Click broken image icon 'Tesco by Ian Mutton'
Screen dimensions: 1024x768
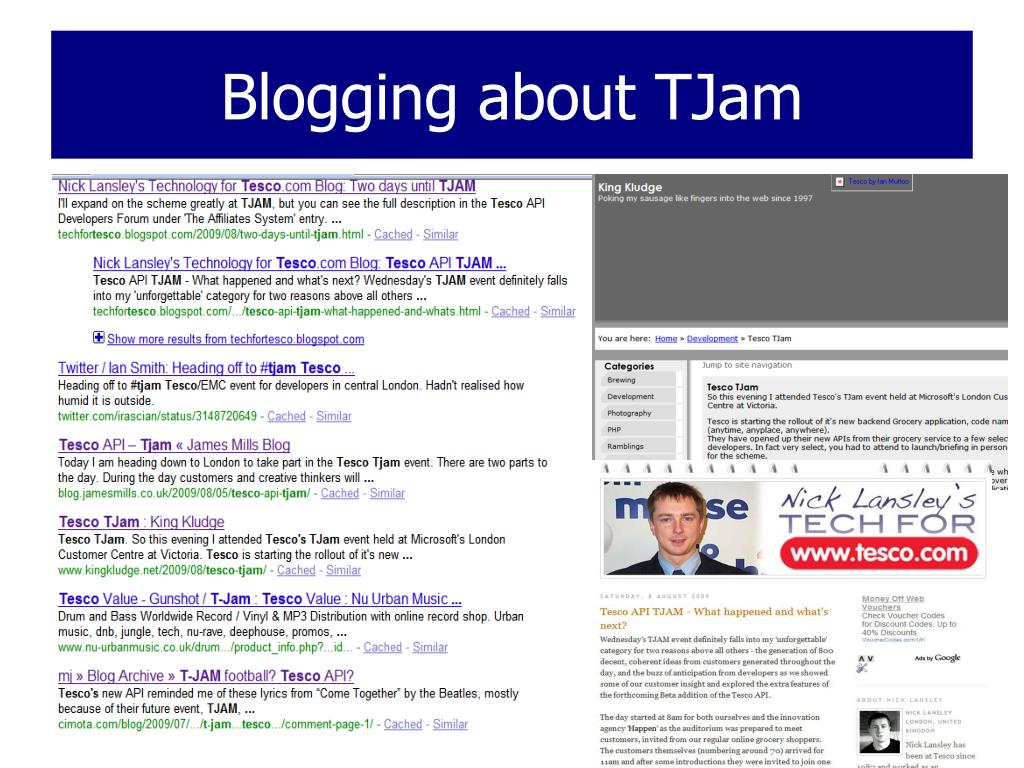point(840,182)
